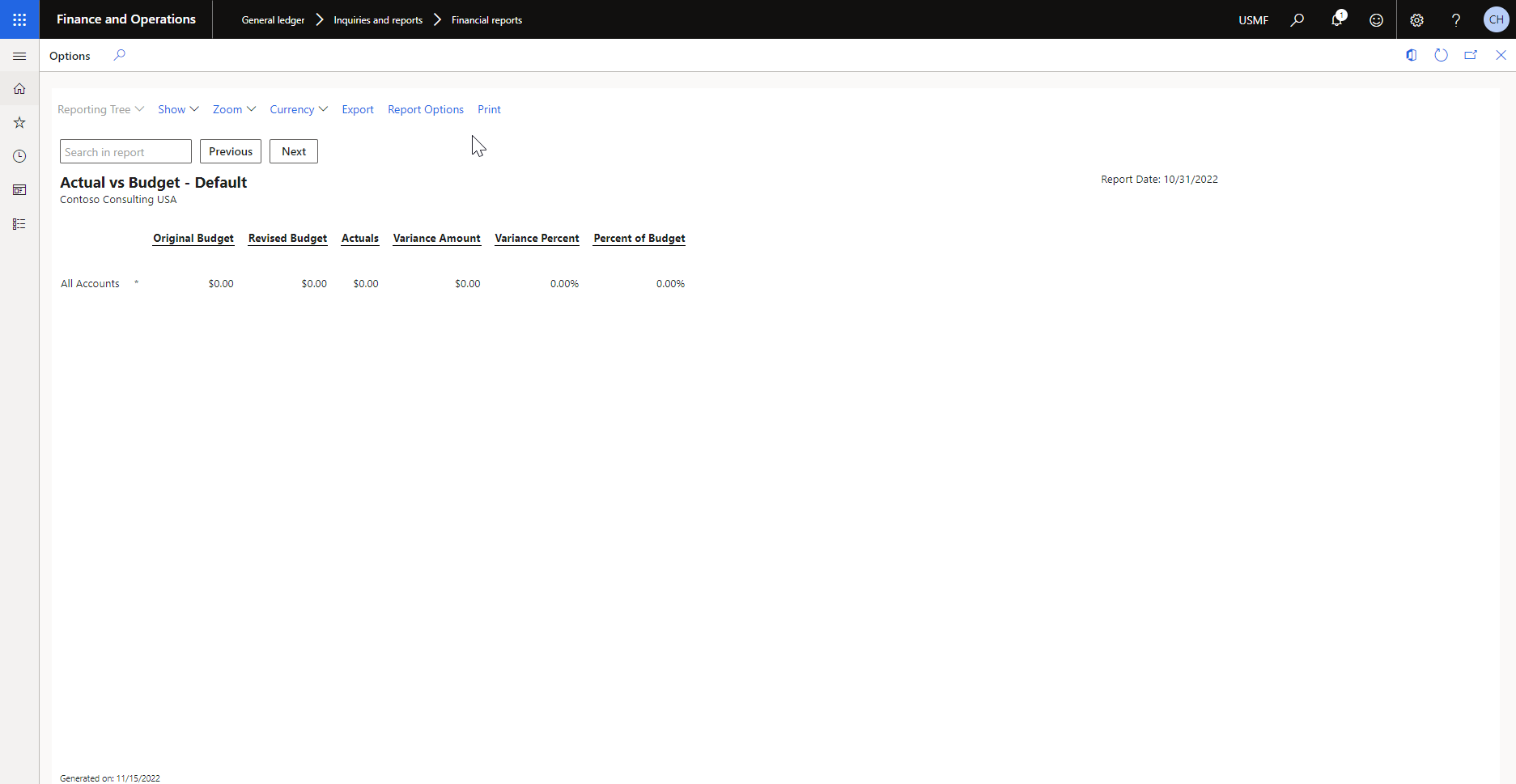
Task: Click the feedback smiley icon
Action: (1376, 20)
